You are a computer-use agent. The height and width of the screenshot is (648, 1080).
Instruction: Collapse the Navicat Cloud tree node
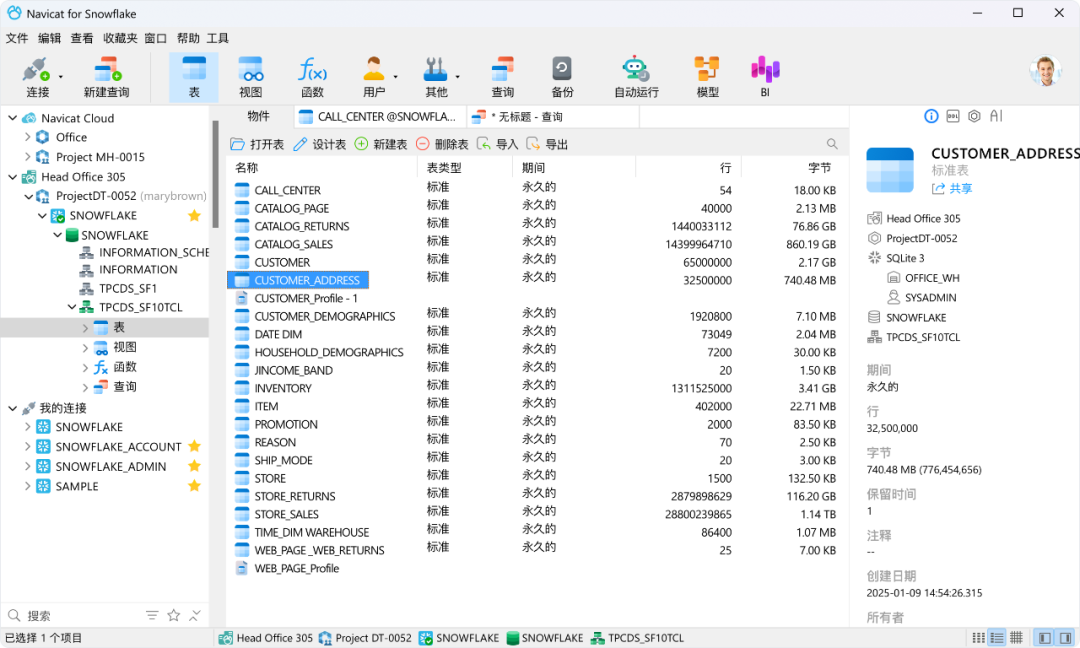click(12, 118)
